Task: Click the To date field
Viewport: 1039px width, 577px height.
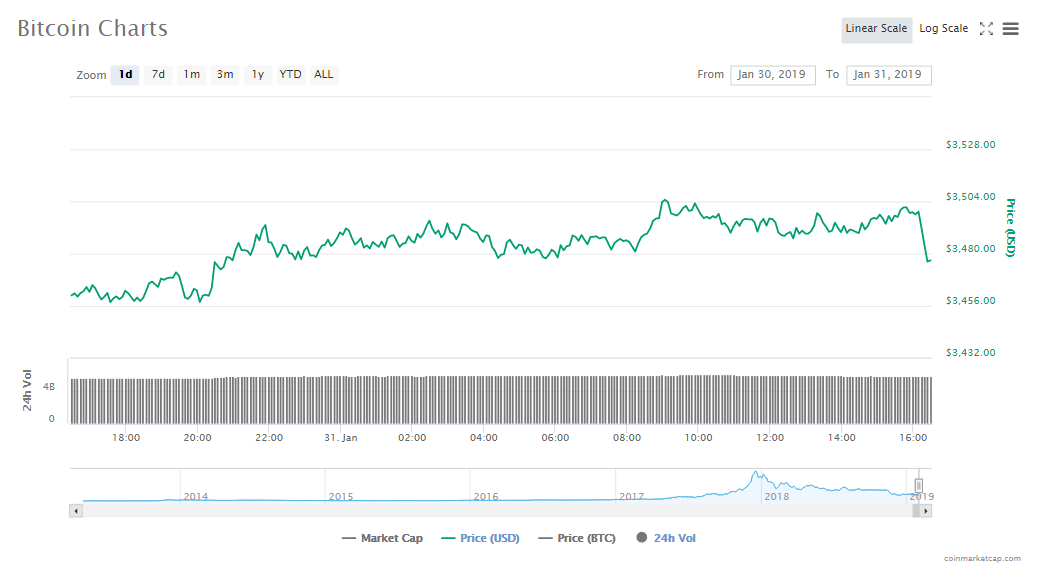Action: pos(888,75)
